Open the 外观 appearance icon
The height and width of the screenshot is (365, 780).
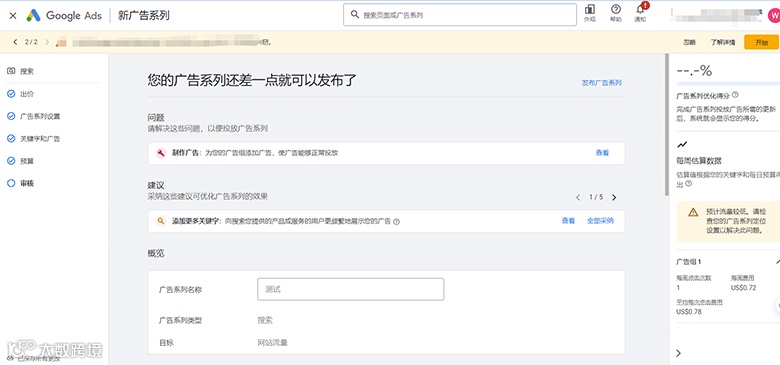pyautogui.click(x=589, y=13)
